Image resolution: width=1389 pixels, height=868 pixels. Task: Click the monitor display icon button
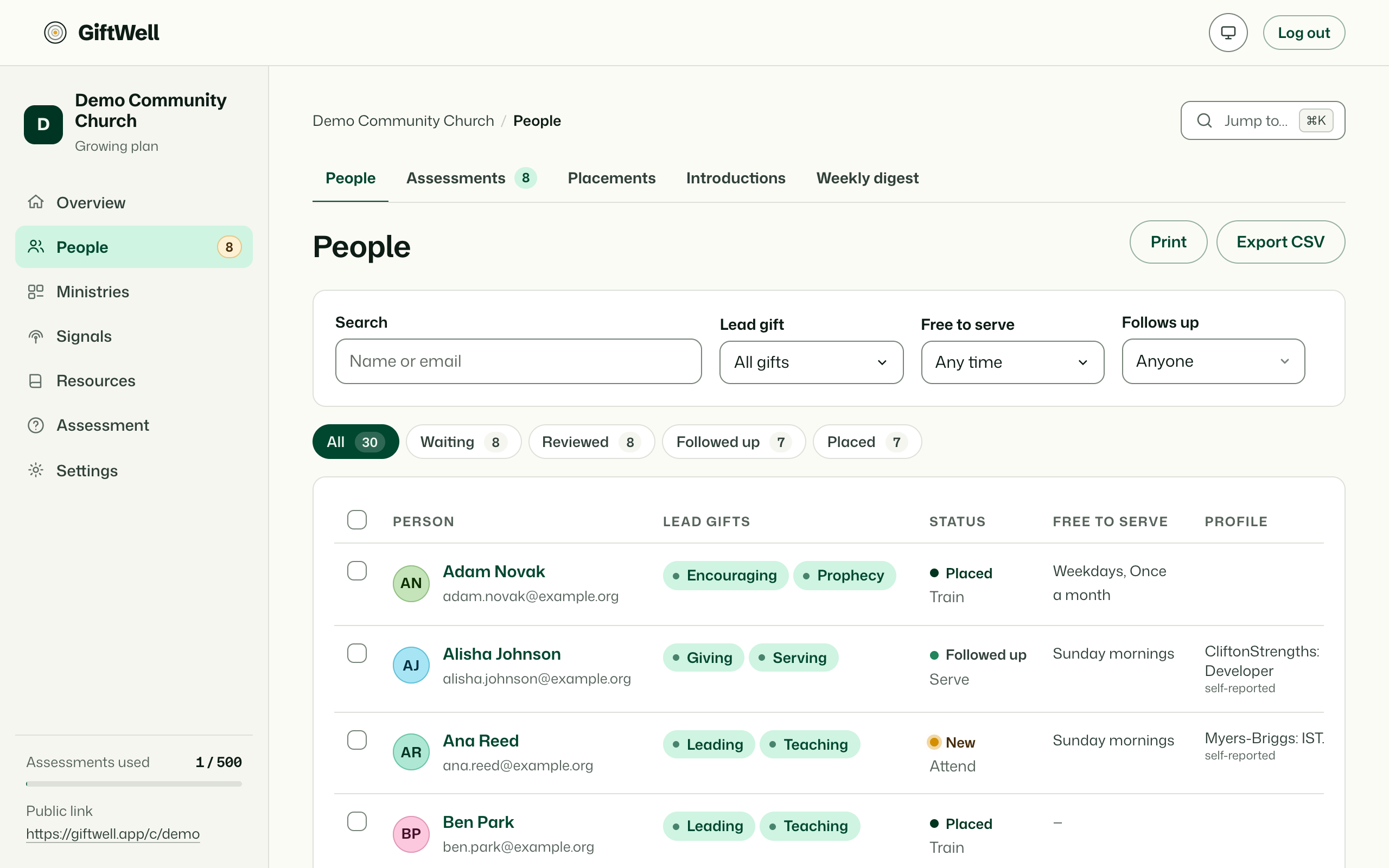pyautogui.click(x=1228, y=33)
